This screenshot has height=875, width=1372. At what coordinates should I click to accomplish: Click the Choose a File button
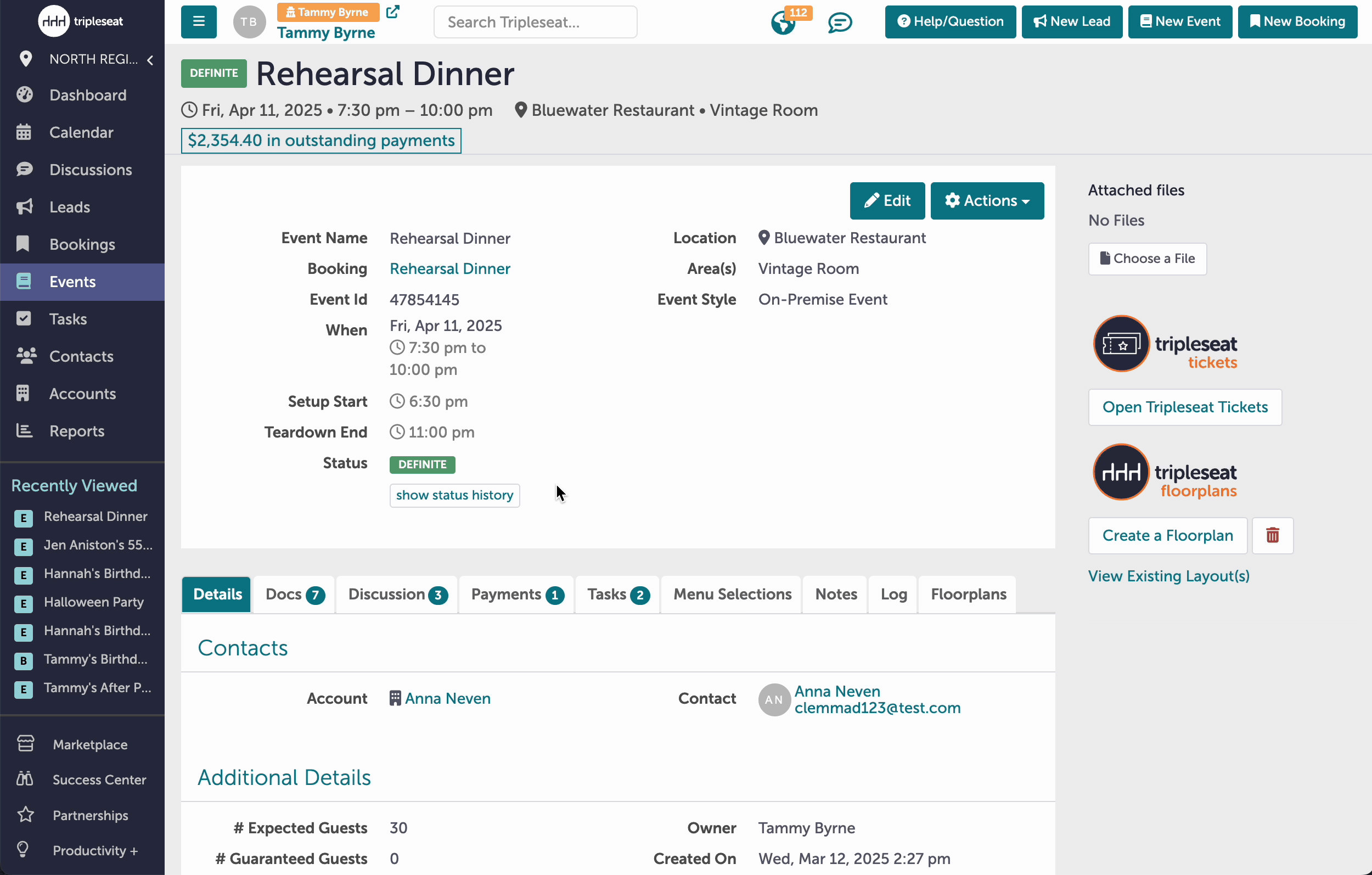pos(1147,258)
